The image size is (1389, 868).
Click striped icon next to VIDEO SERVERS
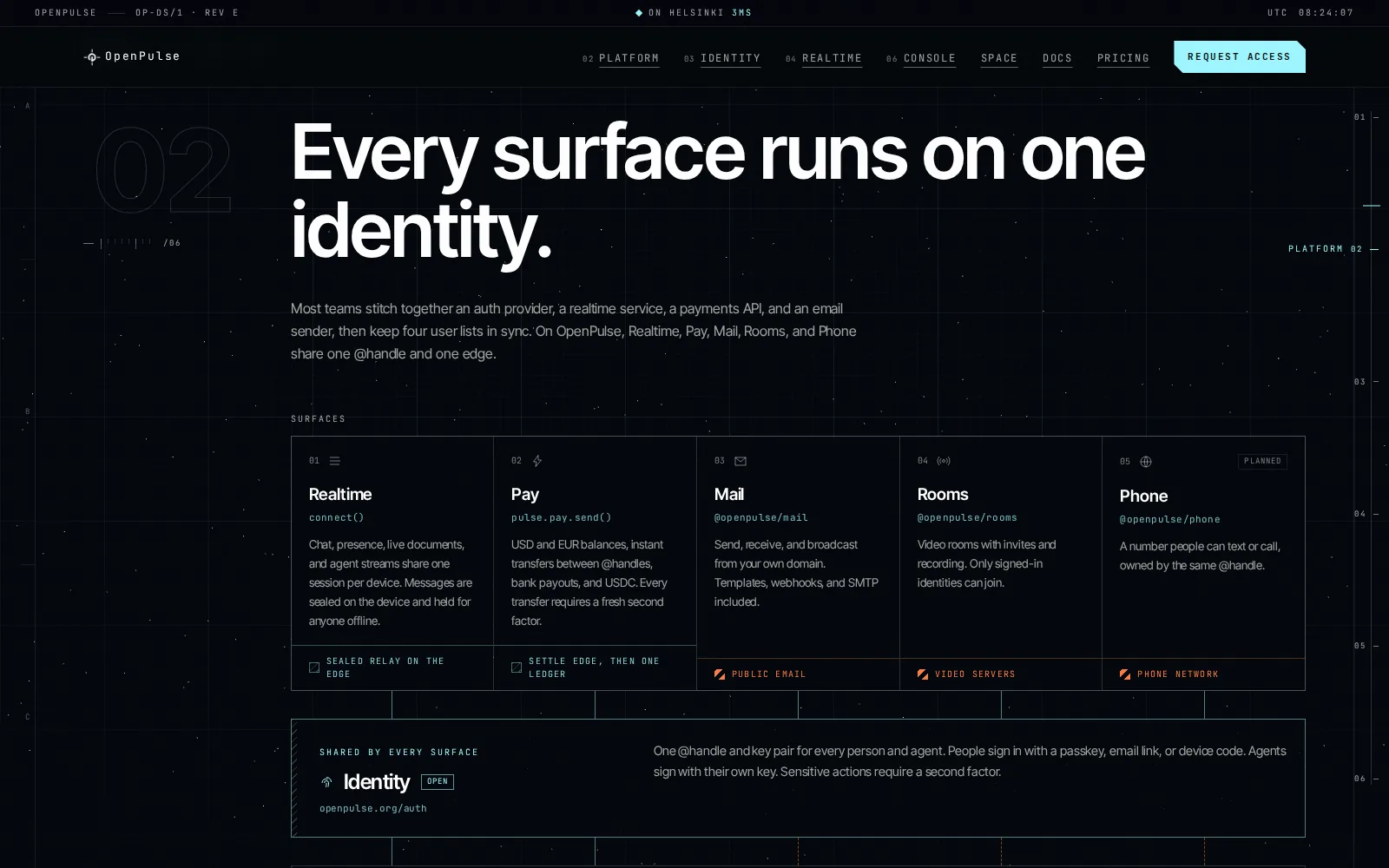coord(923,674)
